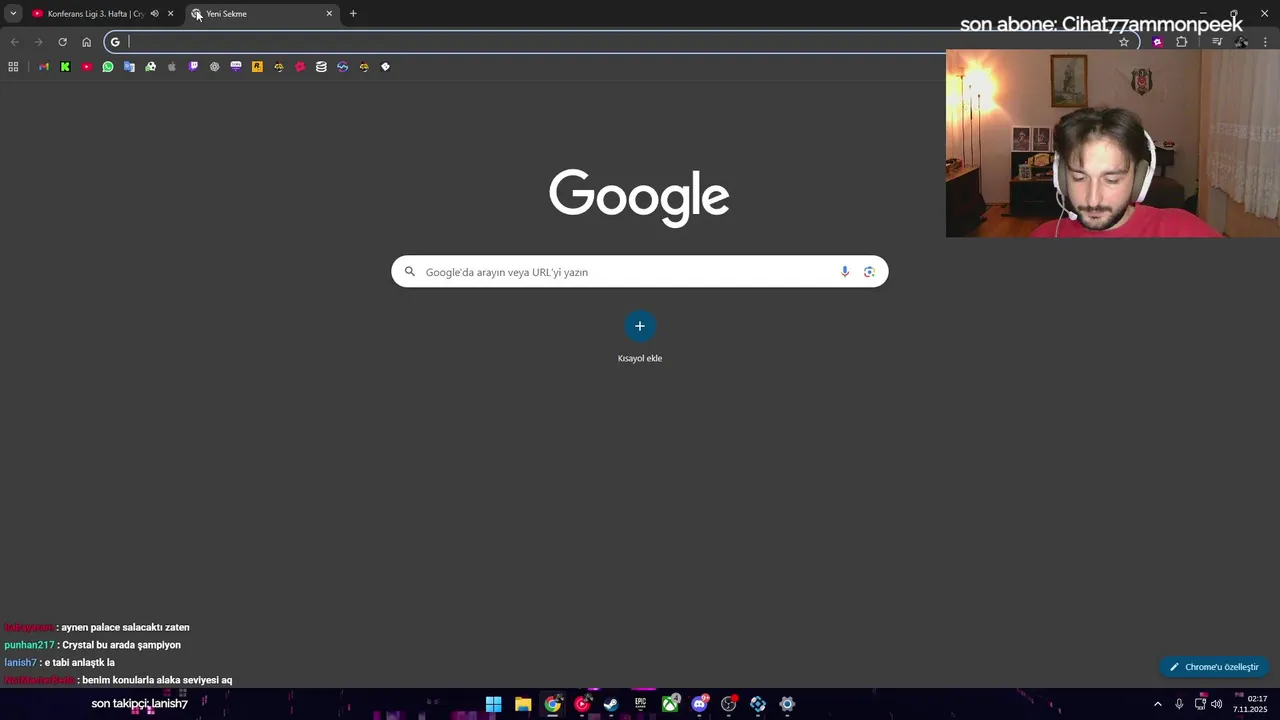This screenshot has width=1280, height=720.
Task: Click the search magnifier icon in Google box
Action: coord(409,272)
